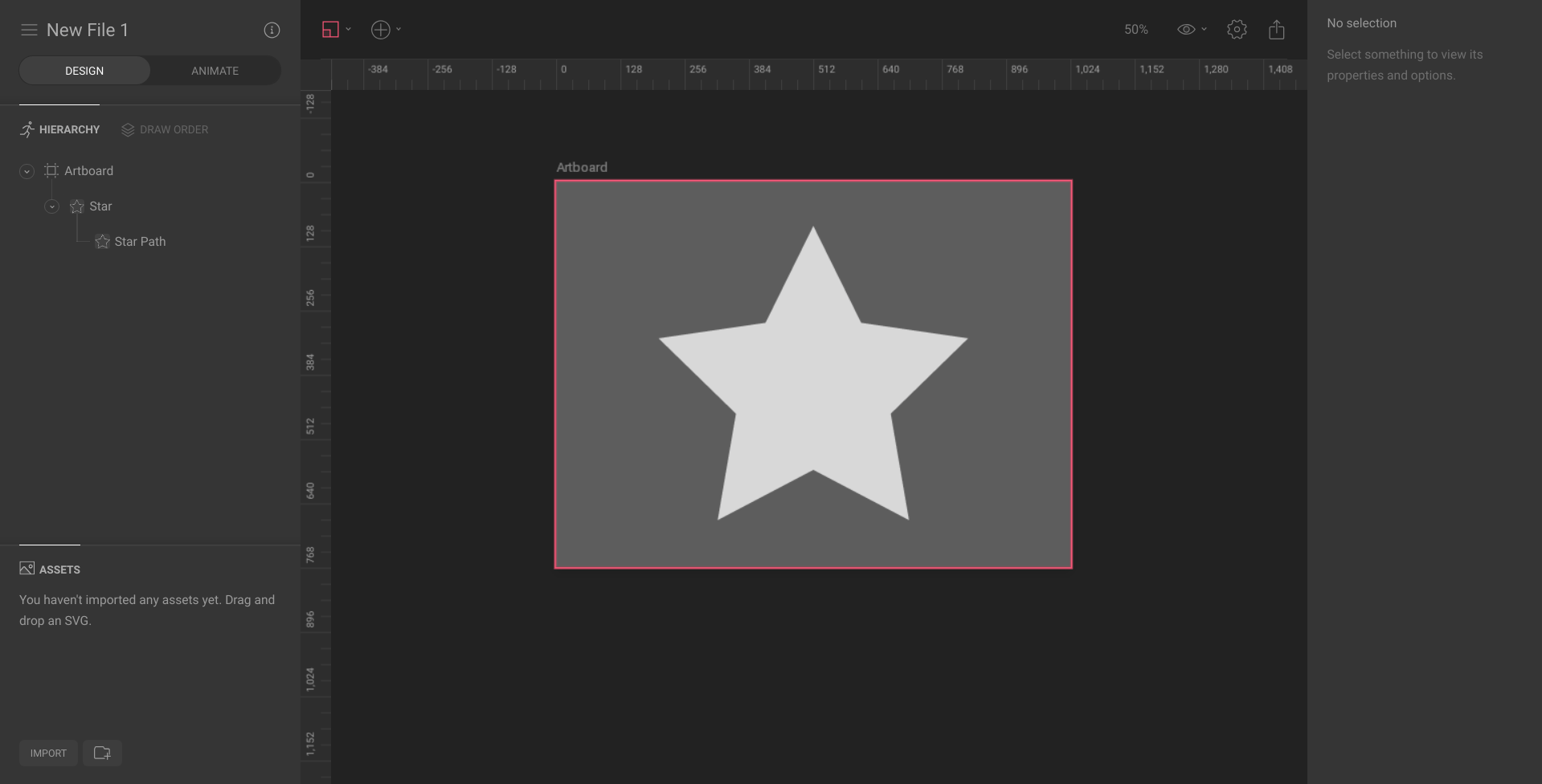Expand the Artboard tool dropdown arrow
1542x784 pixels.
[x=348, y=30]
